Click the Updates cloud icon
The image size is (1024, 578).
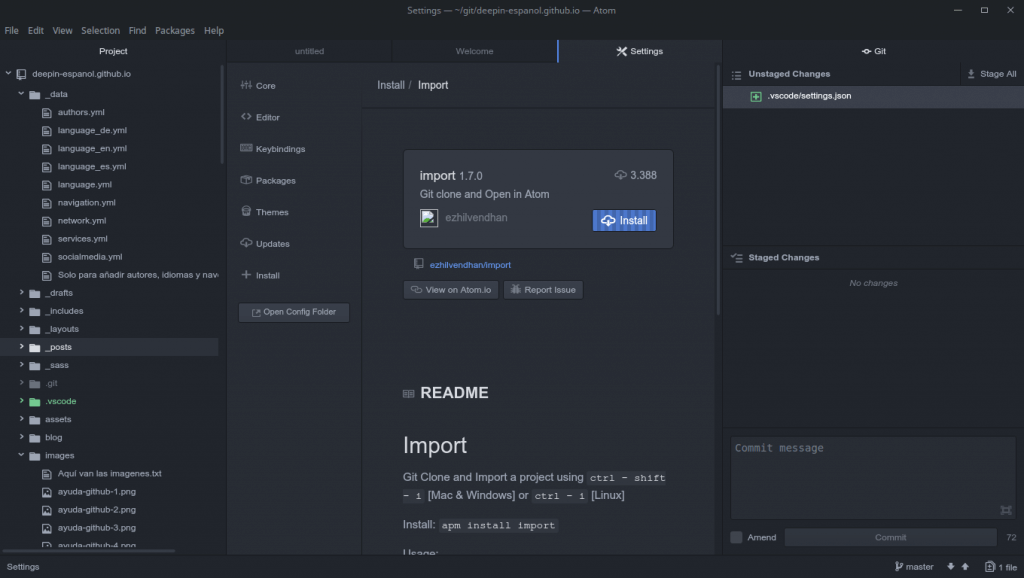click(246, 242)
